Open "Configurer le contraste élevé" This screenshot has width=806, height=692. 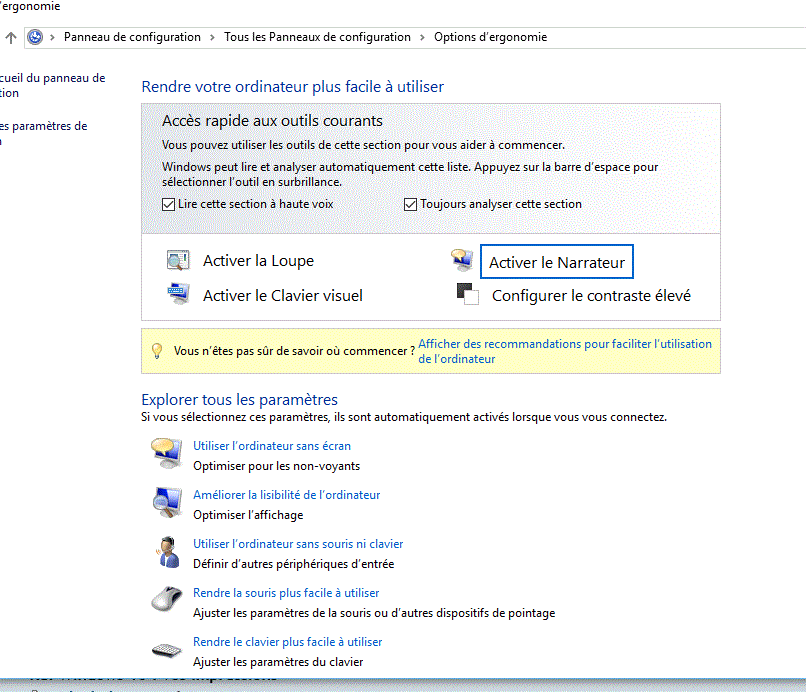(x=591, y=296)
